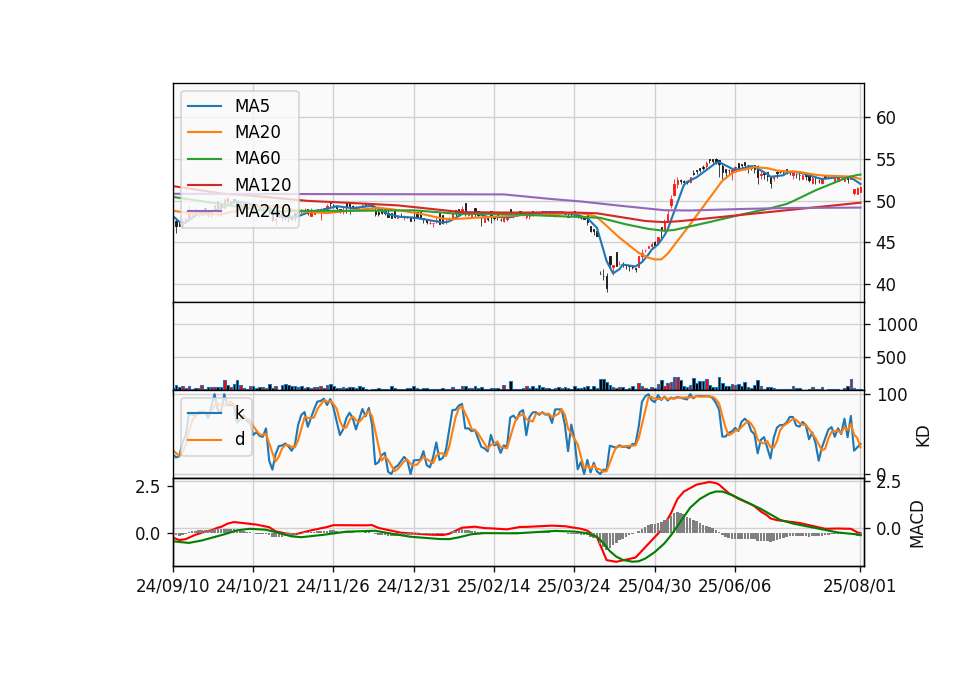Click the MA60 legend label
The height and width of the screenshot is (690, 960).
[257, 159]
